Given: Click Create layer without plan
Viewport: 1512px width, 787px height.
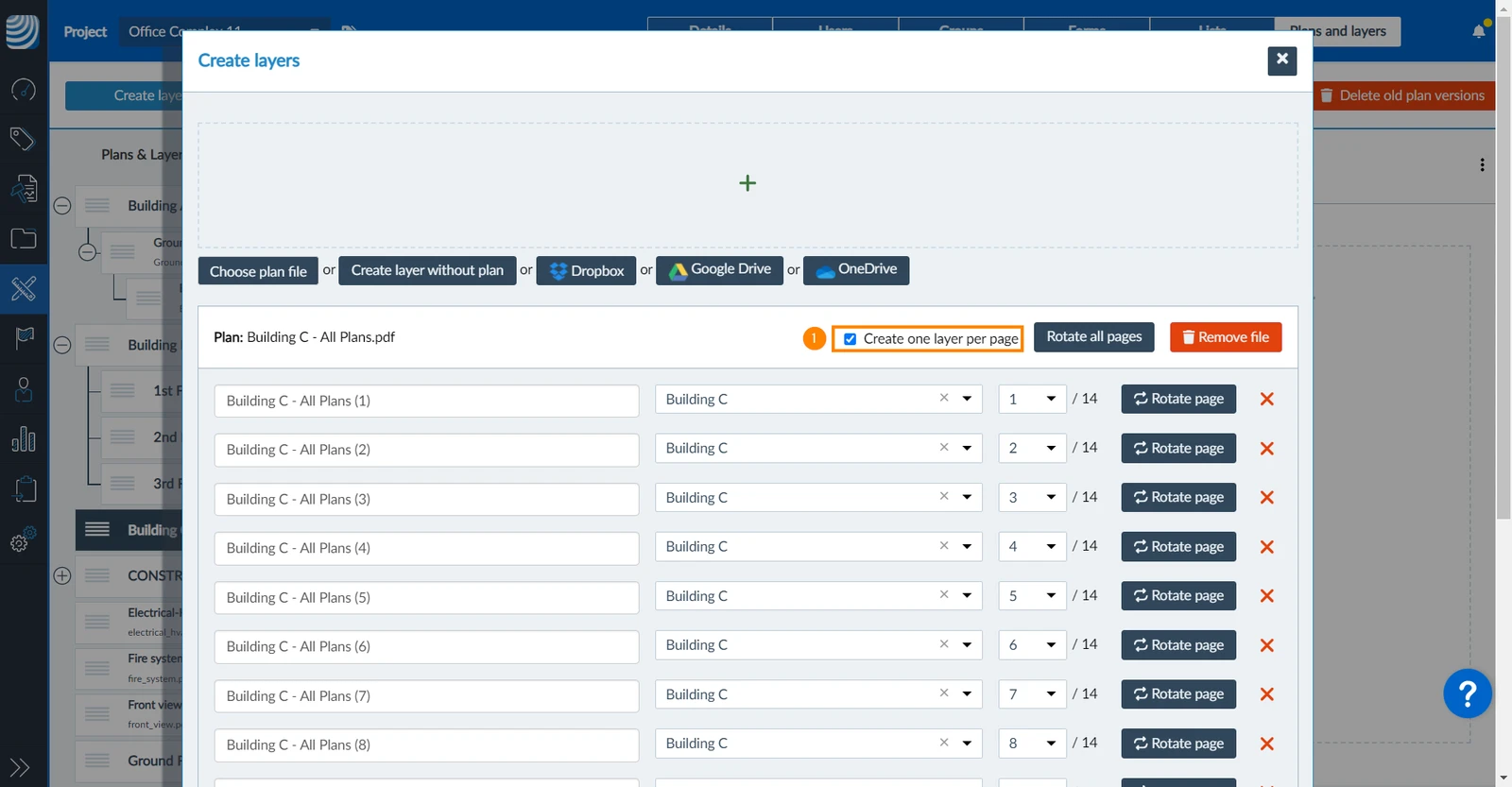Looking at the screenshot, I should 427,270.
